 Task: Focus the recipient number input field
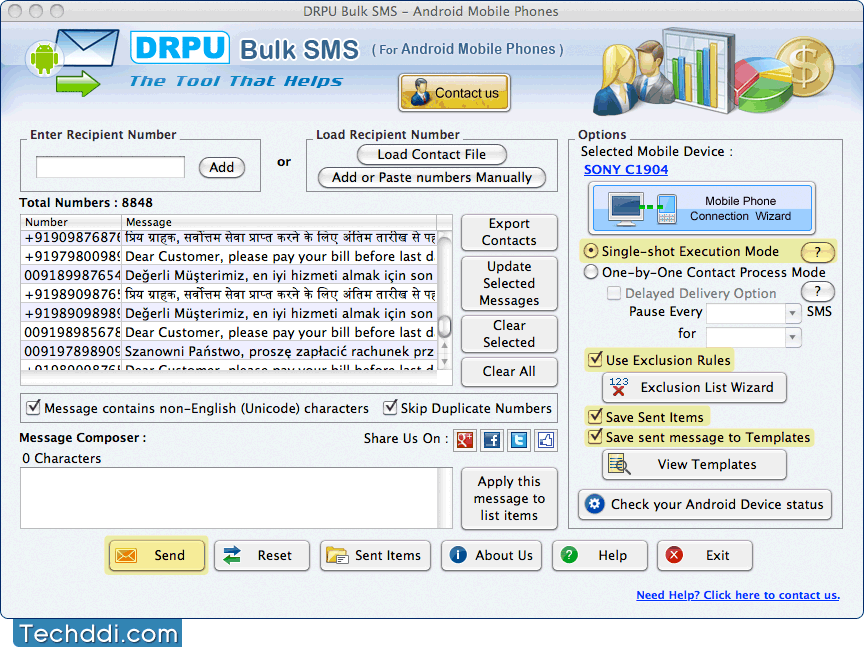pos(110,167)
